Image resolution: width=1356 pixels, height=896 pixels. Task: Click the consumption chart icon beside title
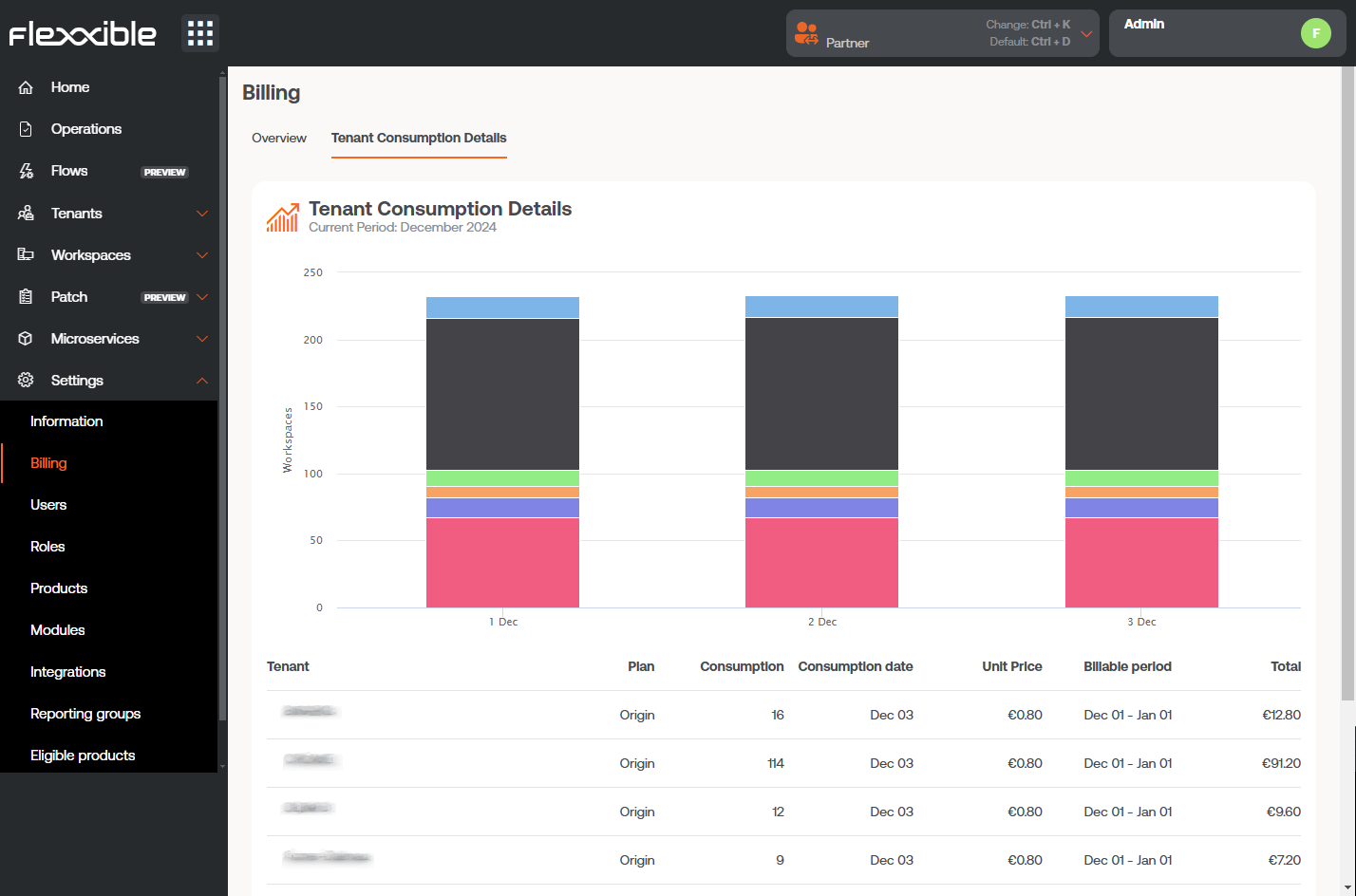coord(283,217)
